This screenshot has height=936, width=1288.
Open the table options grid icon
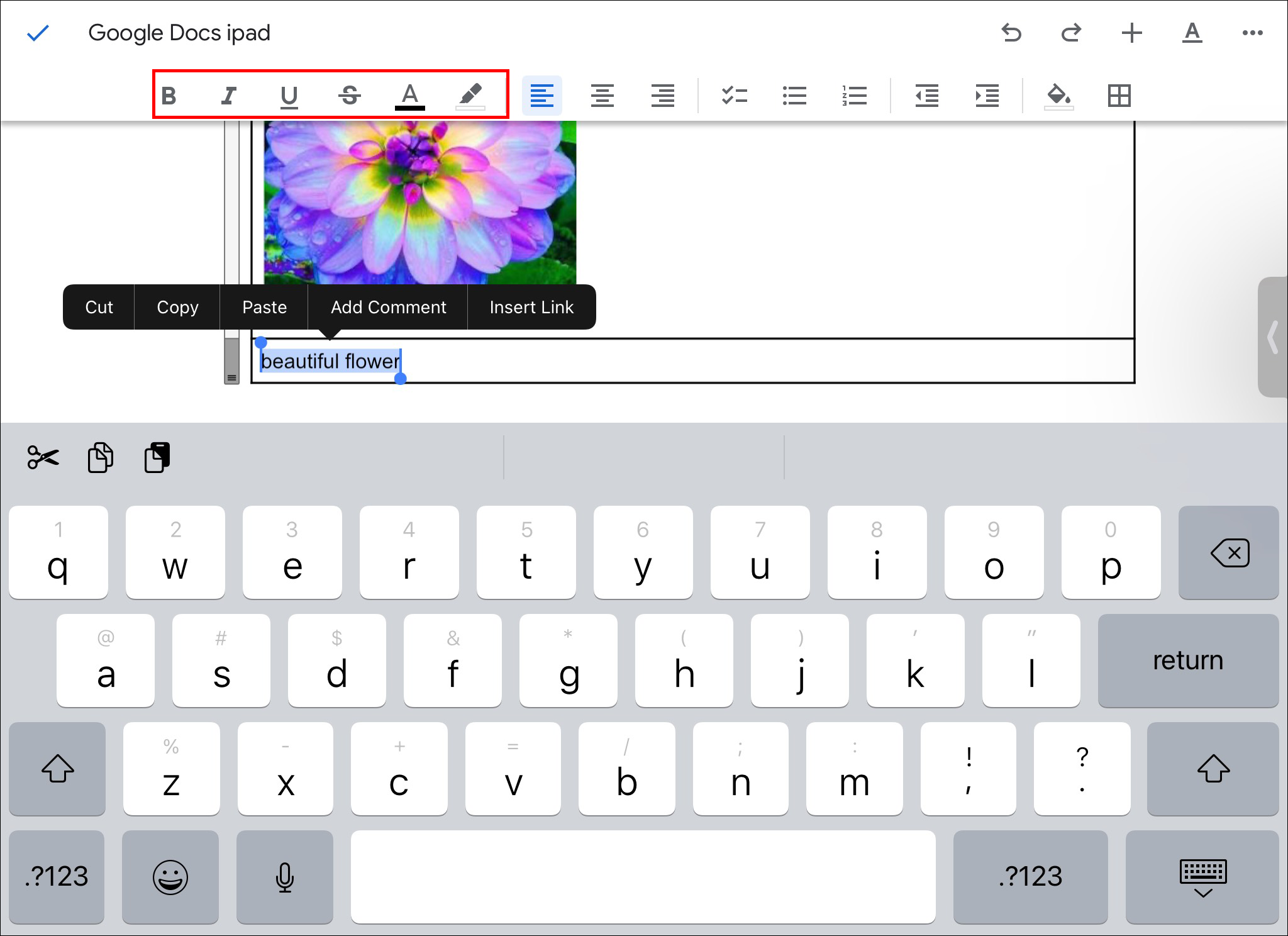tap(1119, 96)
